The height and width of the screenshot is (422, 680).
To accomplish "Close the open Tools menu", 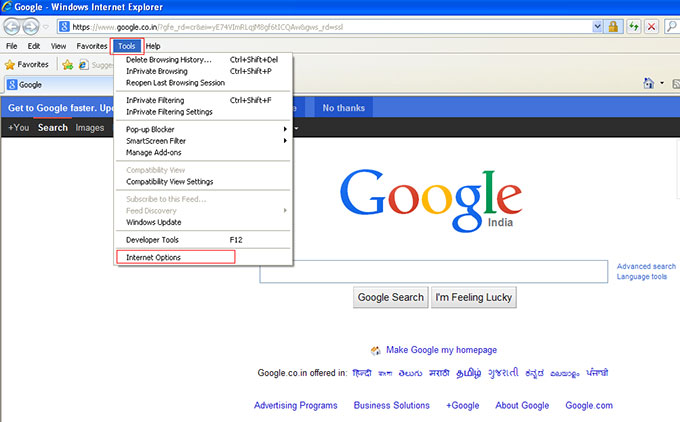I will click(127, 46).
